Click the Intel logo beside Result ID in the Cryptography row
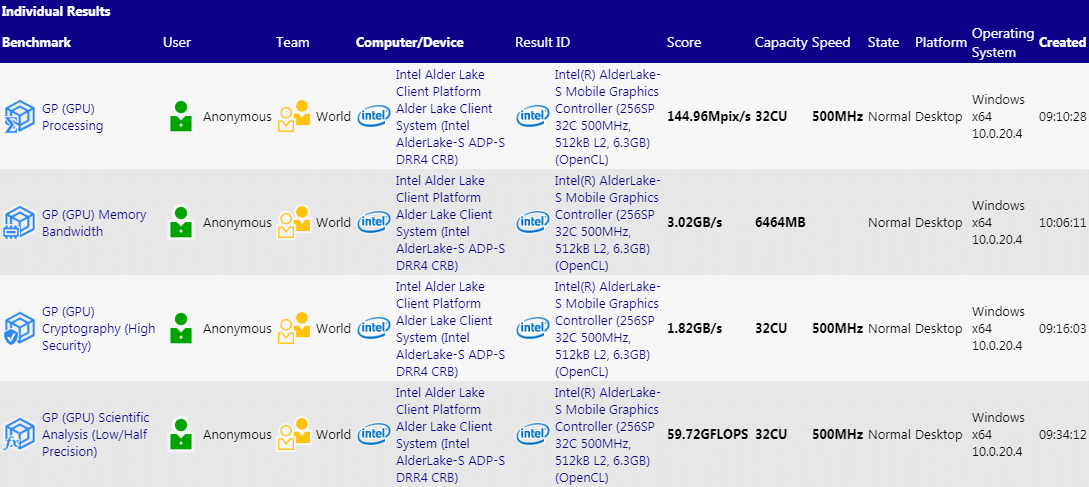 click(533, 329)
